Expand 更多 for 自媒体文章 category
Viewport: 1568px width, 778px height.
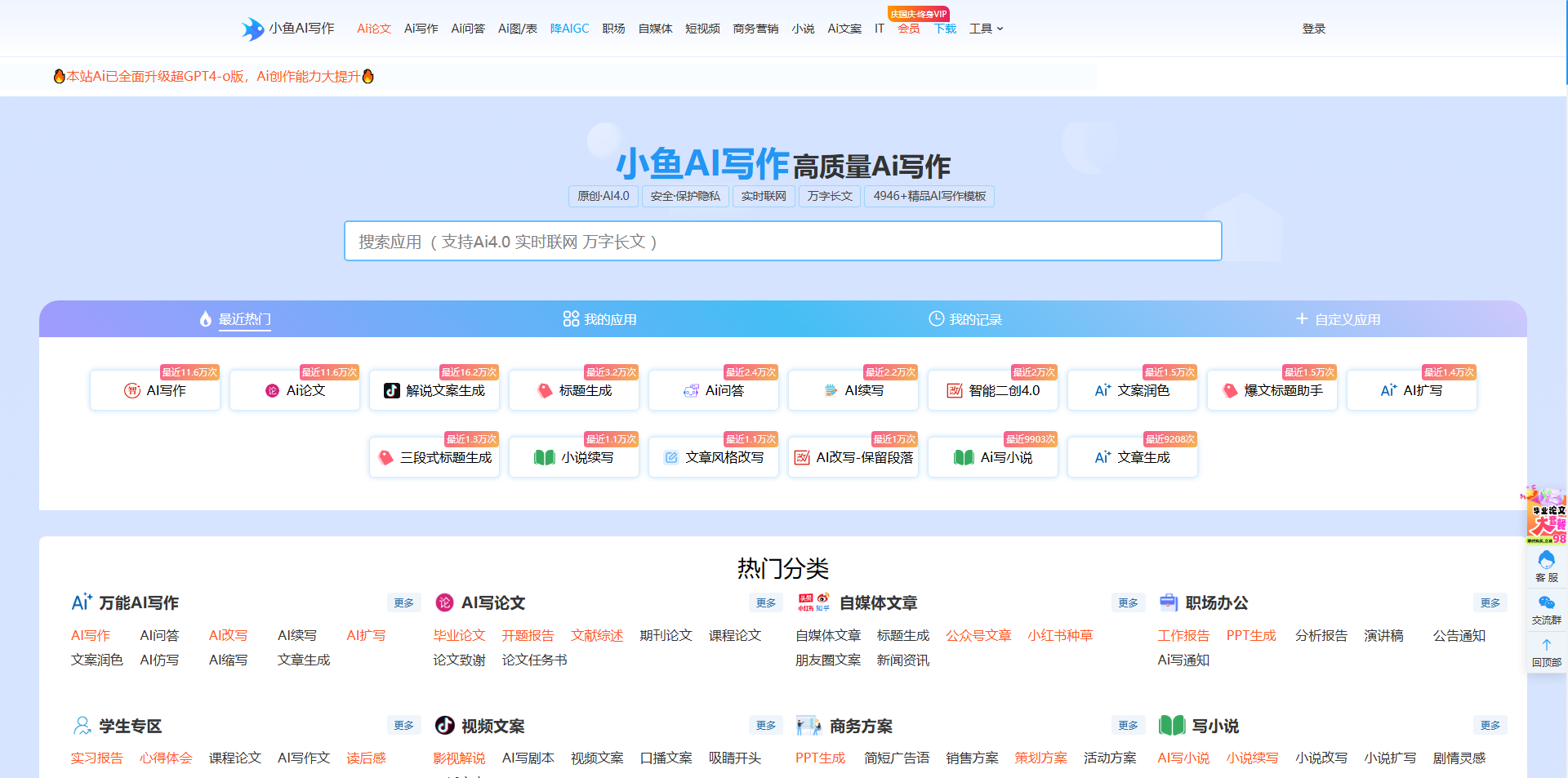pos(1128,602)
